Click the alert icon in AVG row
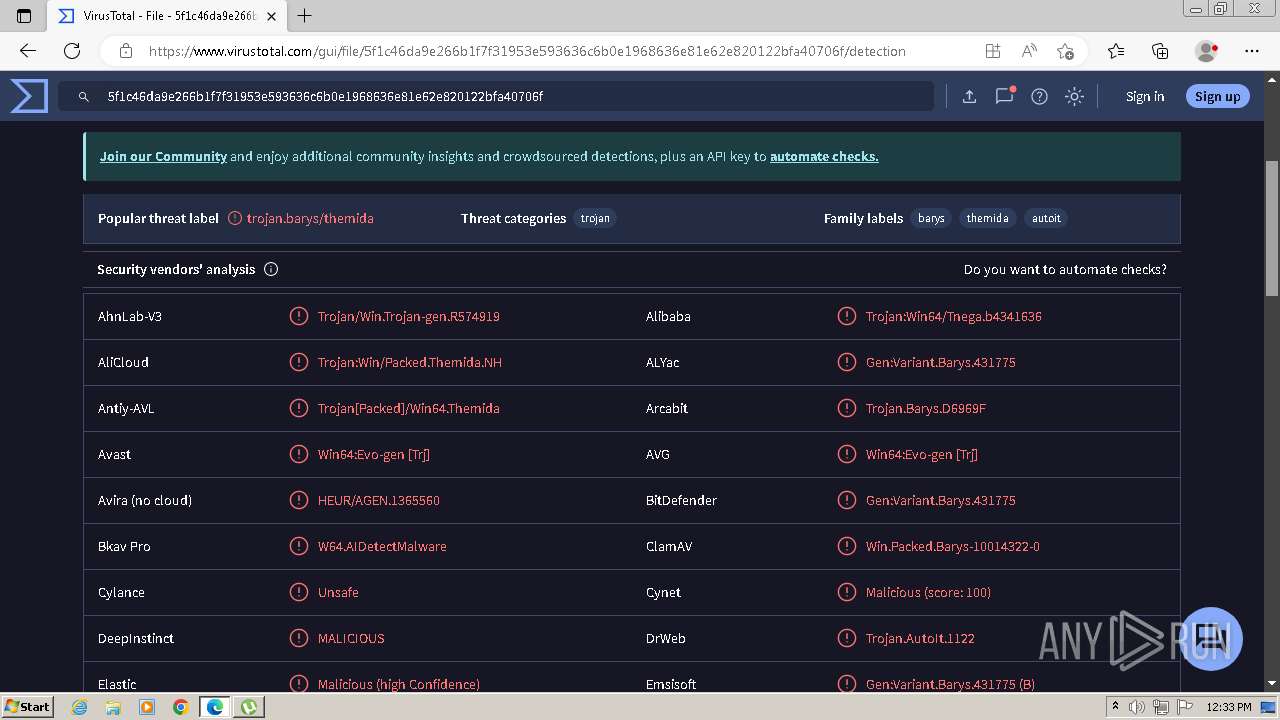This screenshot has width=1280, height=720. (x=846, y=454)
